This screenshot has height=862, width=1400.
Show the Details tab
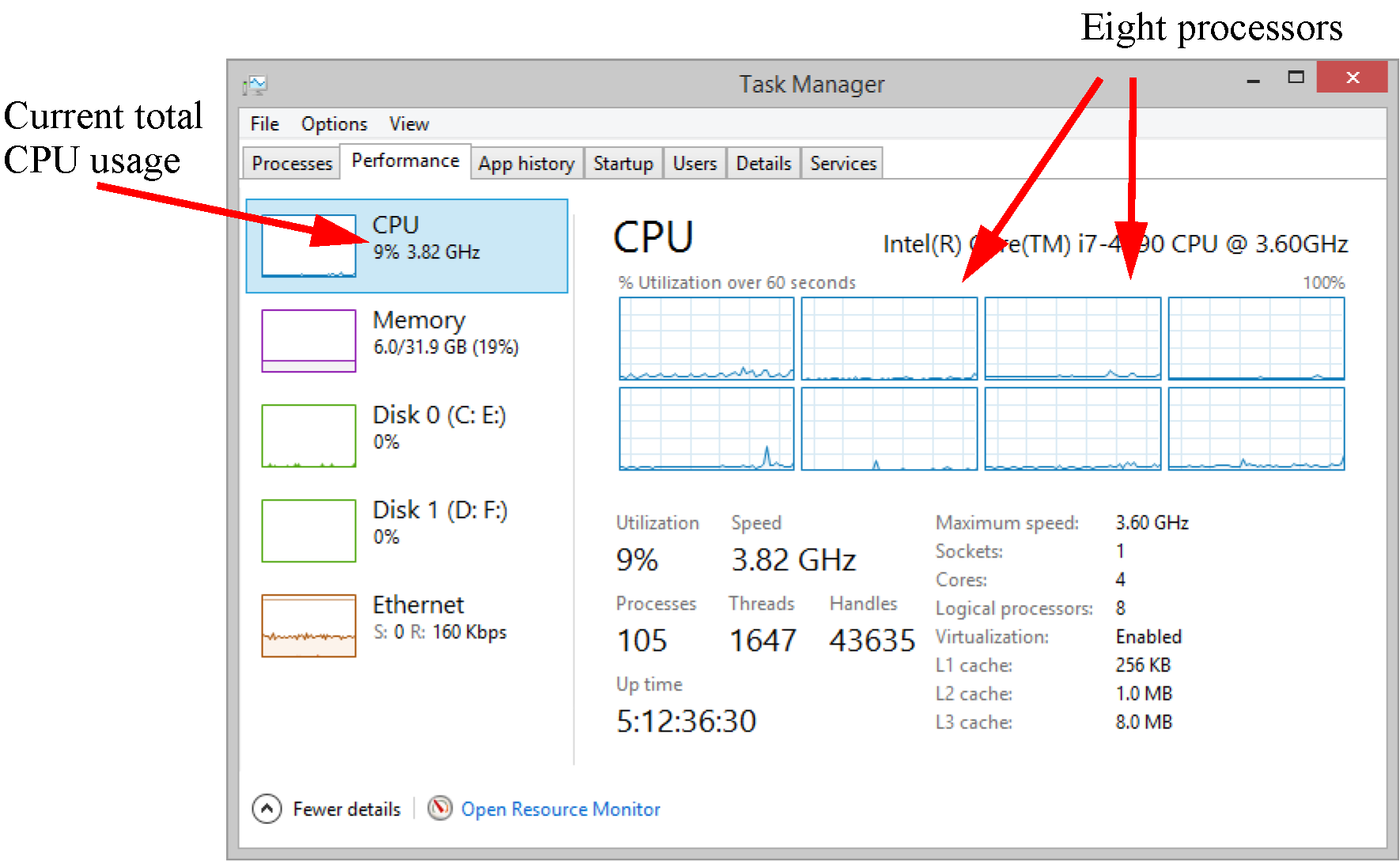pos(763,164)
